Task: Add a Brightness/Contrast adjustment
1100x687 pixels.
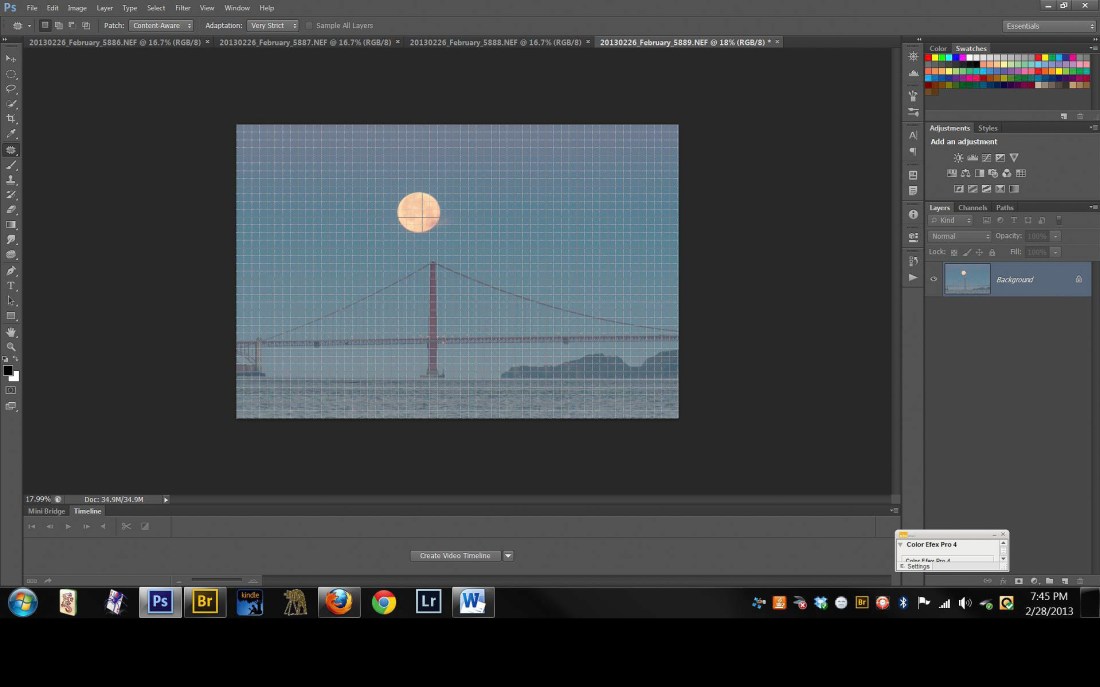Action: [x=958, y=158]
